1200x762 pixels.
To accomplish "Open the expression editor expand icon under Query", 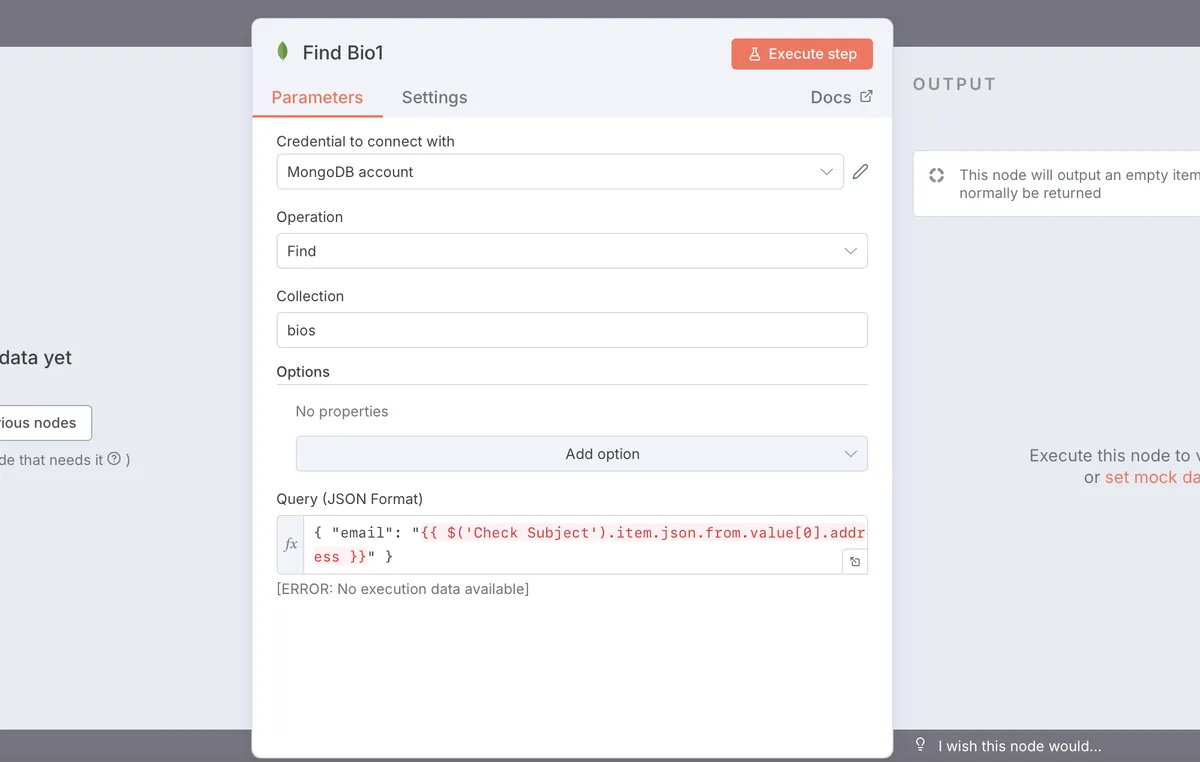I will (855, 561).
